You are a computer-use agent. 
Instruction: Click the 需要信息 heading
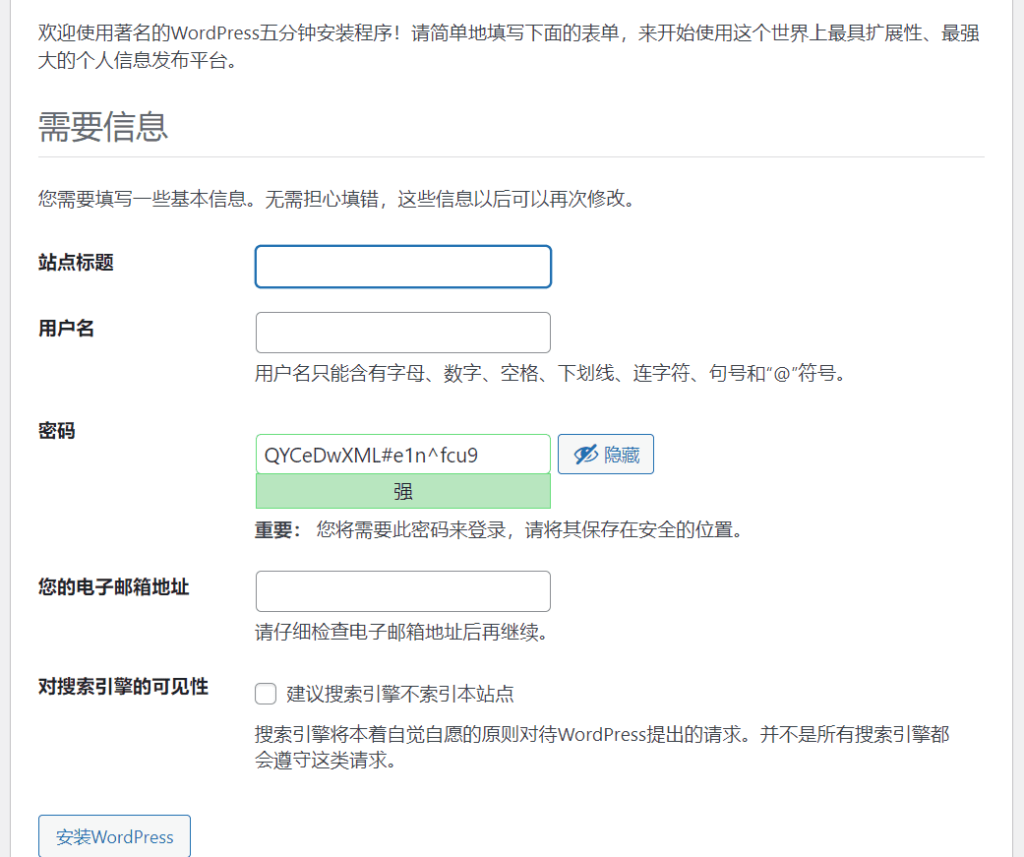click(103, 127)
